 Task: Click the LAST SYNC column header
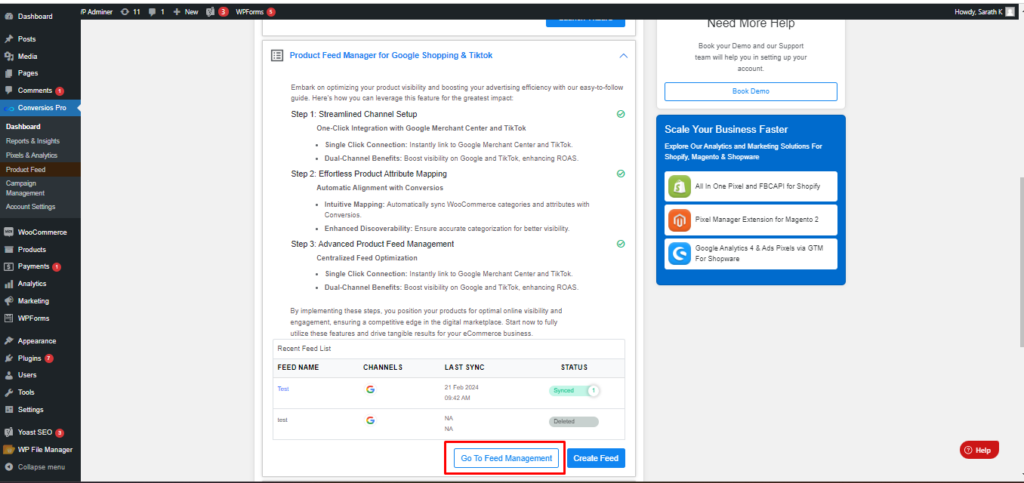[464, 367]
